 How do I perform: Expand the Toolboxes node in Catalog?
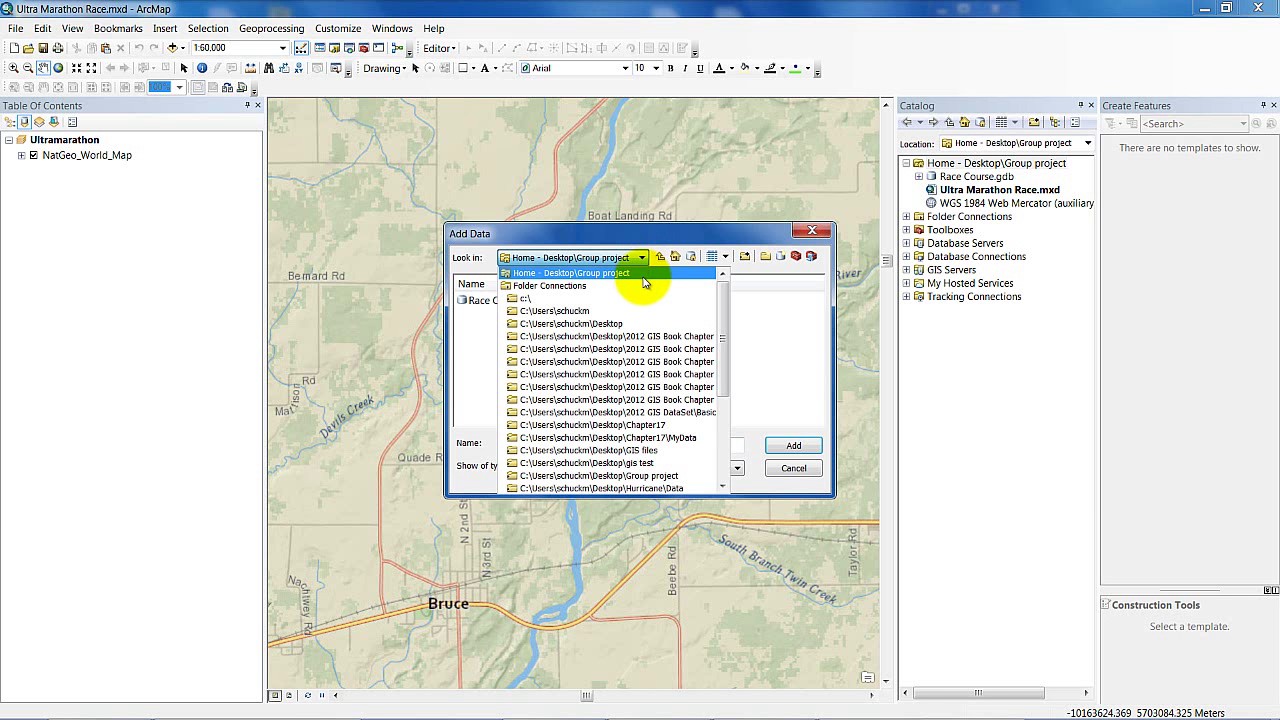pos(906,230)
